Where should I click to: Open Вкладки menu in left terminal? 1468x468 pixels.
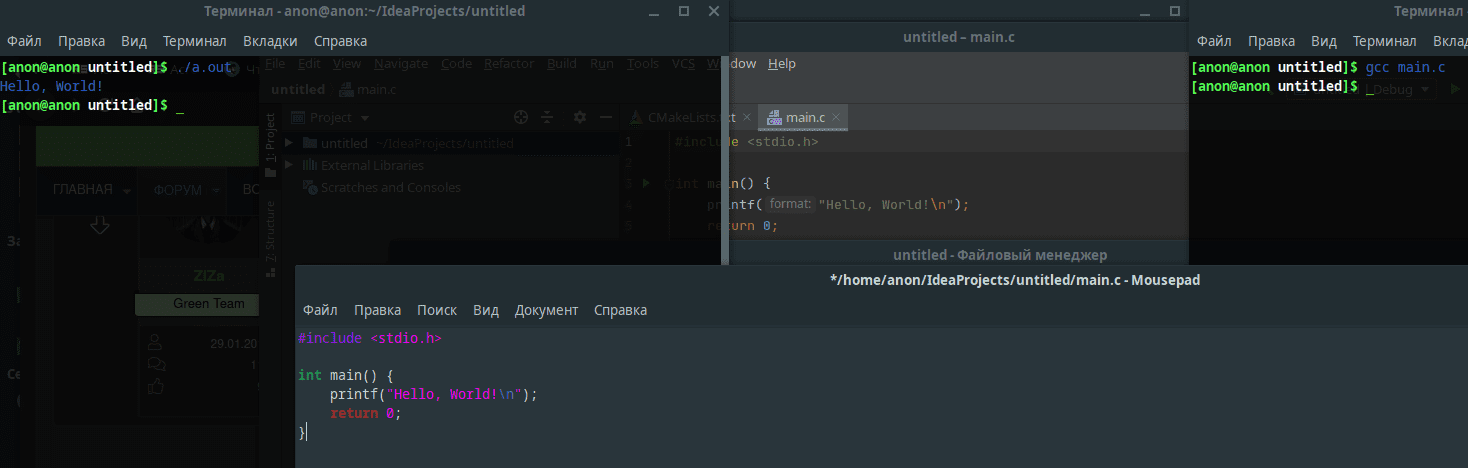pyautogui.click(x=270, y=41)
